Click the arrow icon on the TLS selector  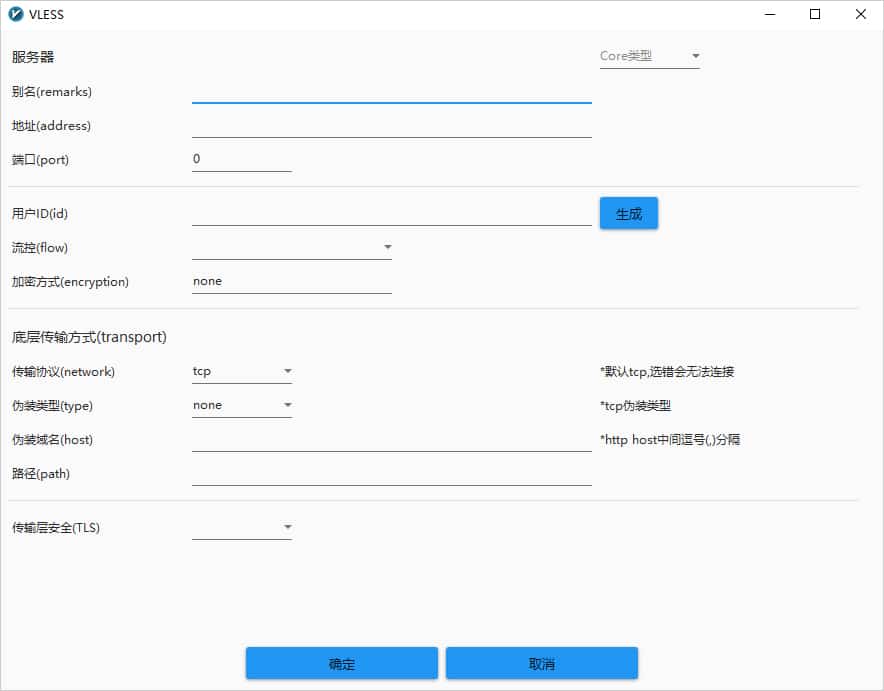coord(287,527)
